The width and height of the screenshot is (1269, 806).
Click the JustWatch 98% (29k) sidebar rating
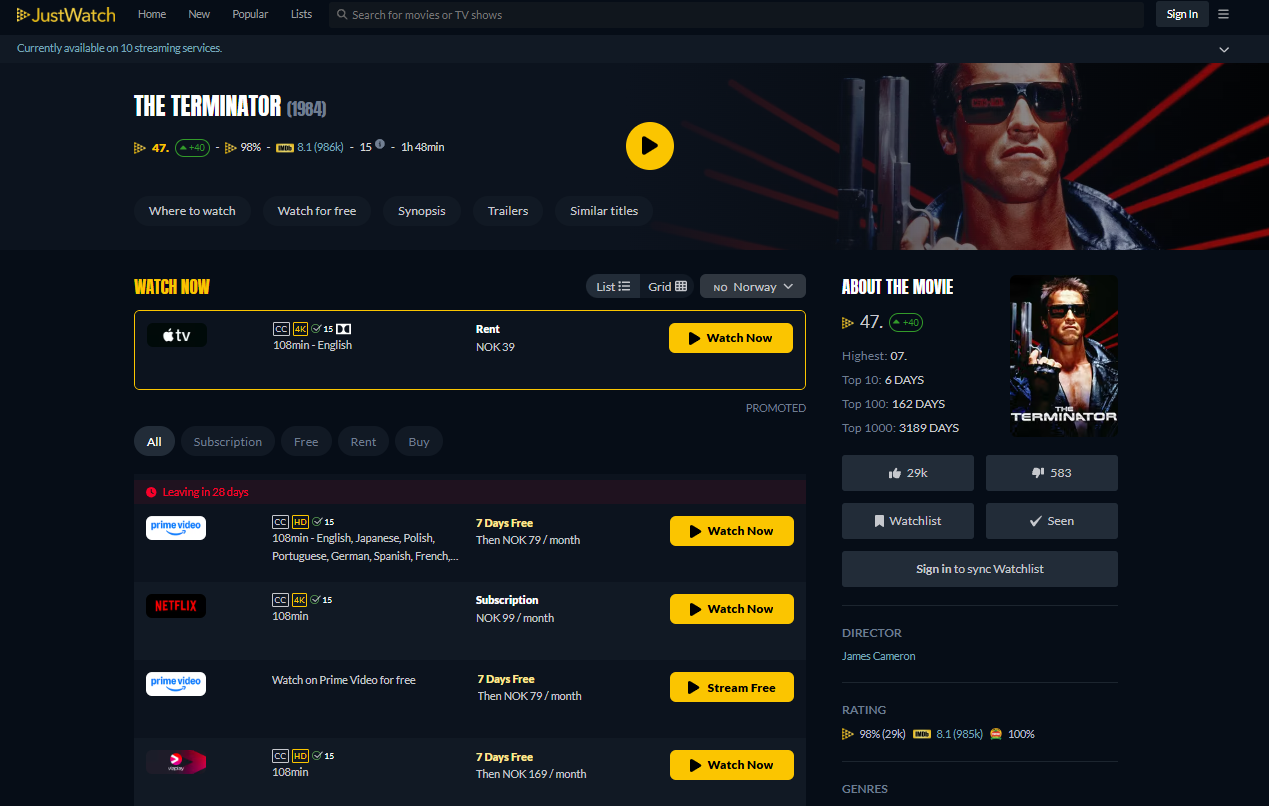874,734
